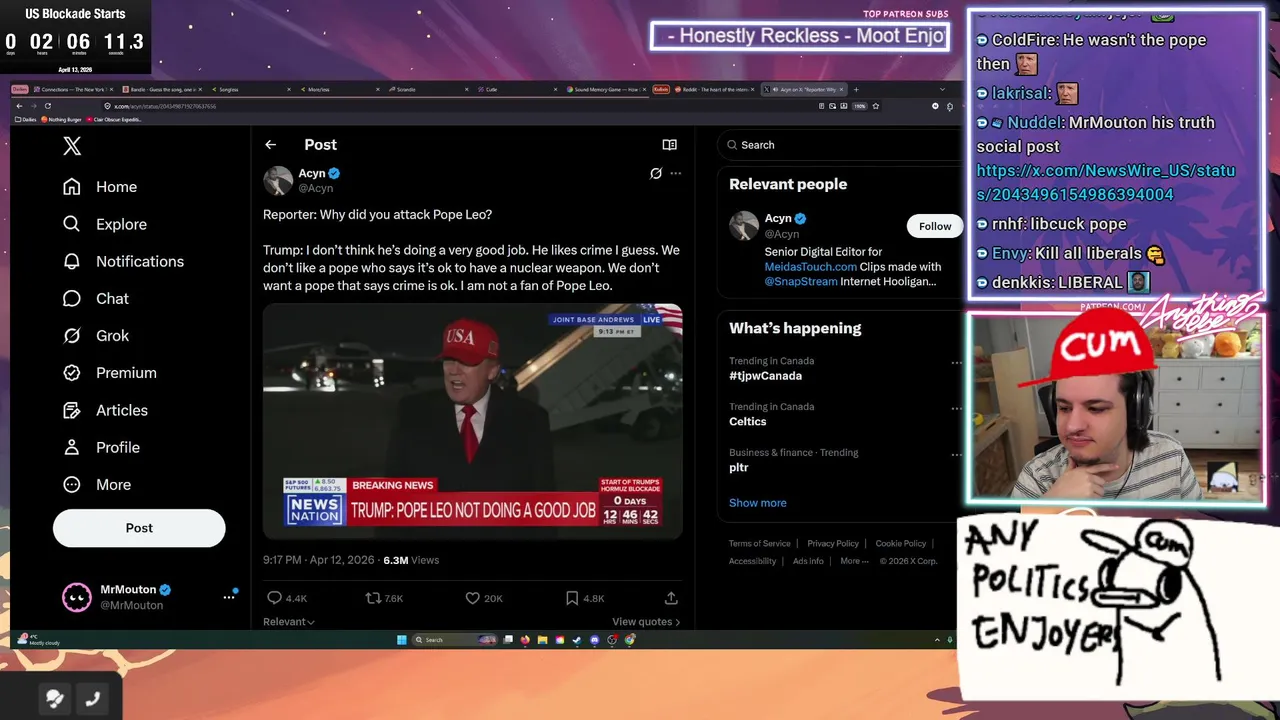Viewport: 1280px width, 720px height.
Task: Open more options for #tjpwCanada trend
Action: pyautogui.click(x=956, y=362)
